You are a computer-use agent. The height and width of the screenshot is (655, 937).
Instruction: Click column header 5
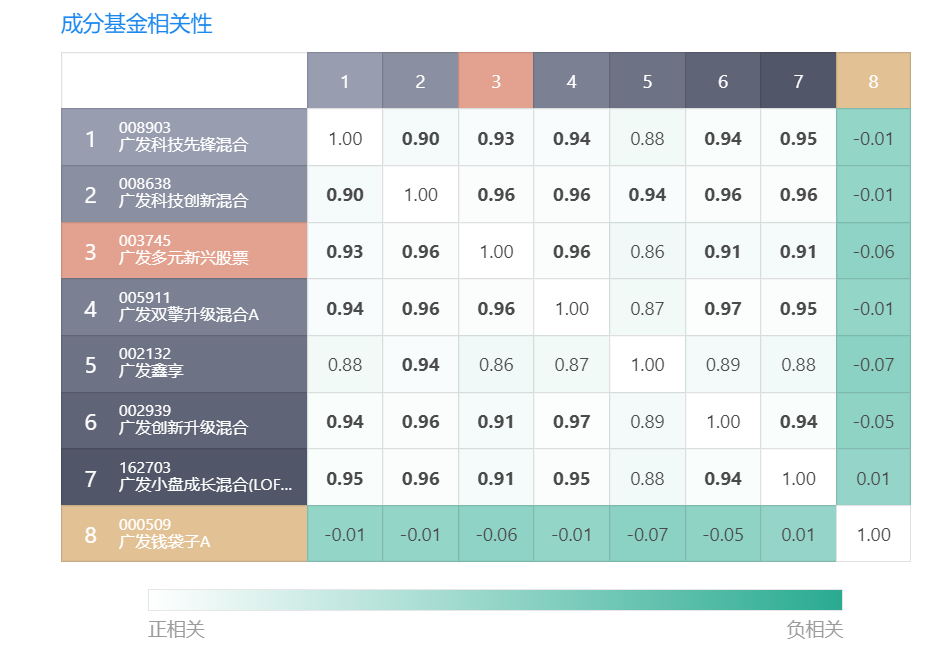pyautogui.click(x=647, y=81)
